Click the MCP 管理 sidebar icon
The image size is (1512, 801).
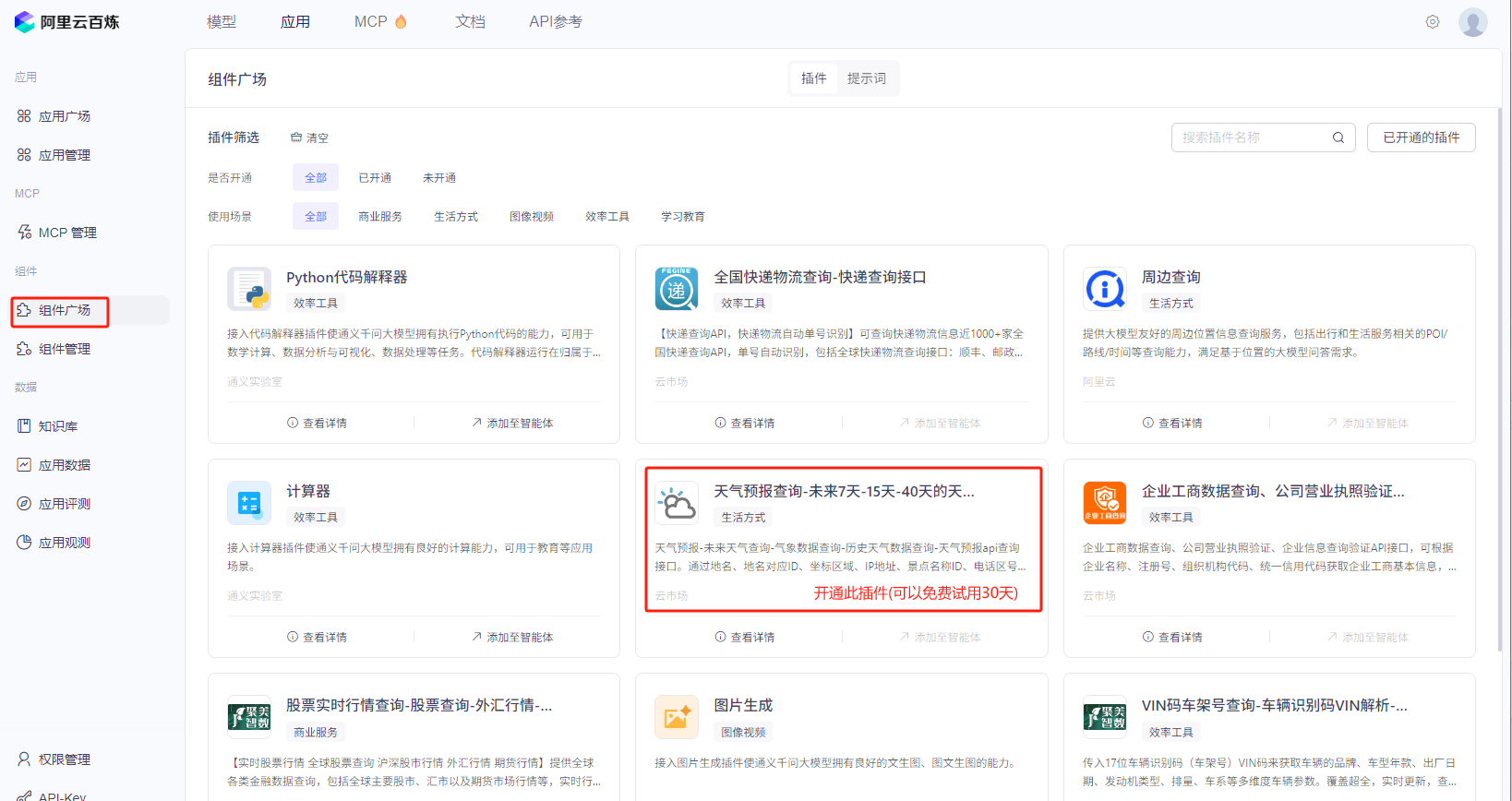[x=24, y=233]
